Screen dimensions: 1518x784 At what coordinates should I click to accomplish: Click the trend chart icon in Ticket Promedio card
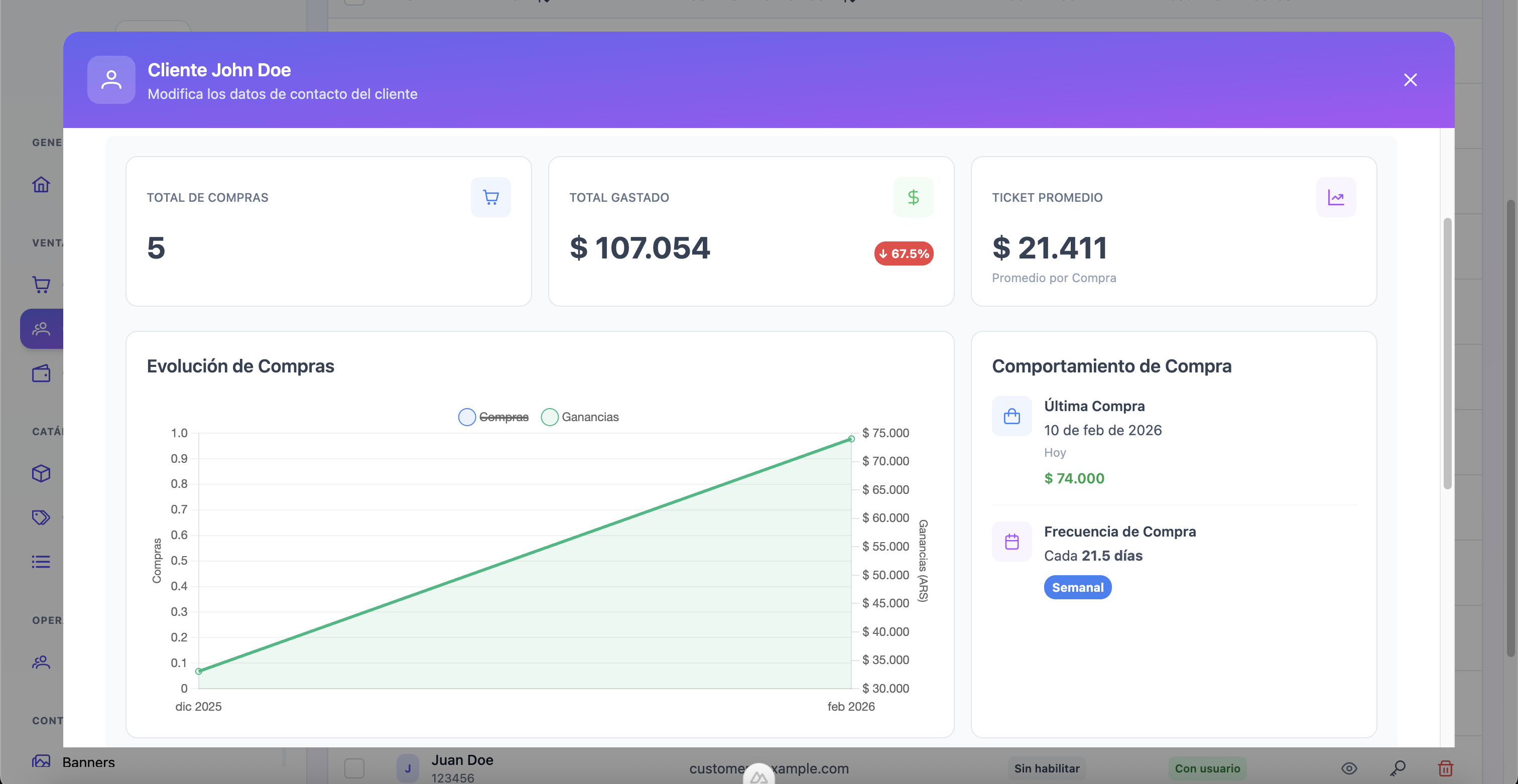(x=1335, y=197)
